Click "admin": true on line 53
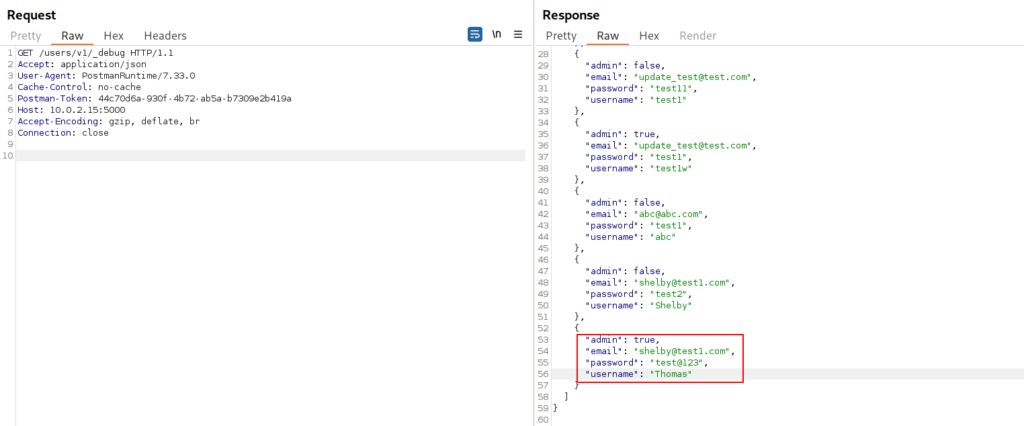 click(x=624, y=340)
